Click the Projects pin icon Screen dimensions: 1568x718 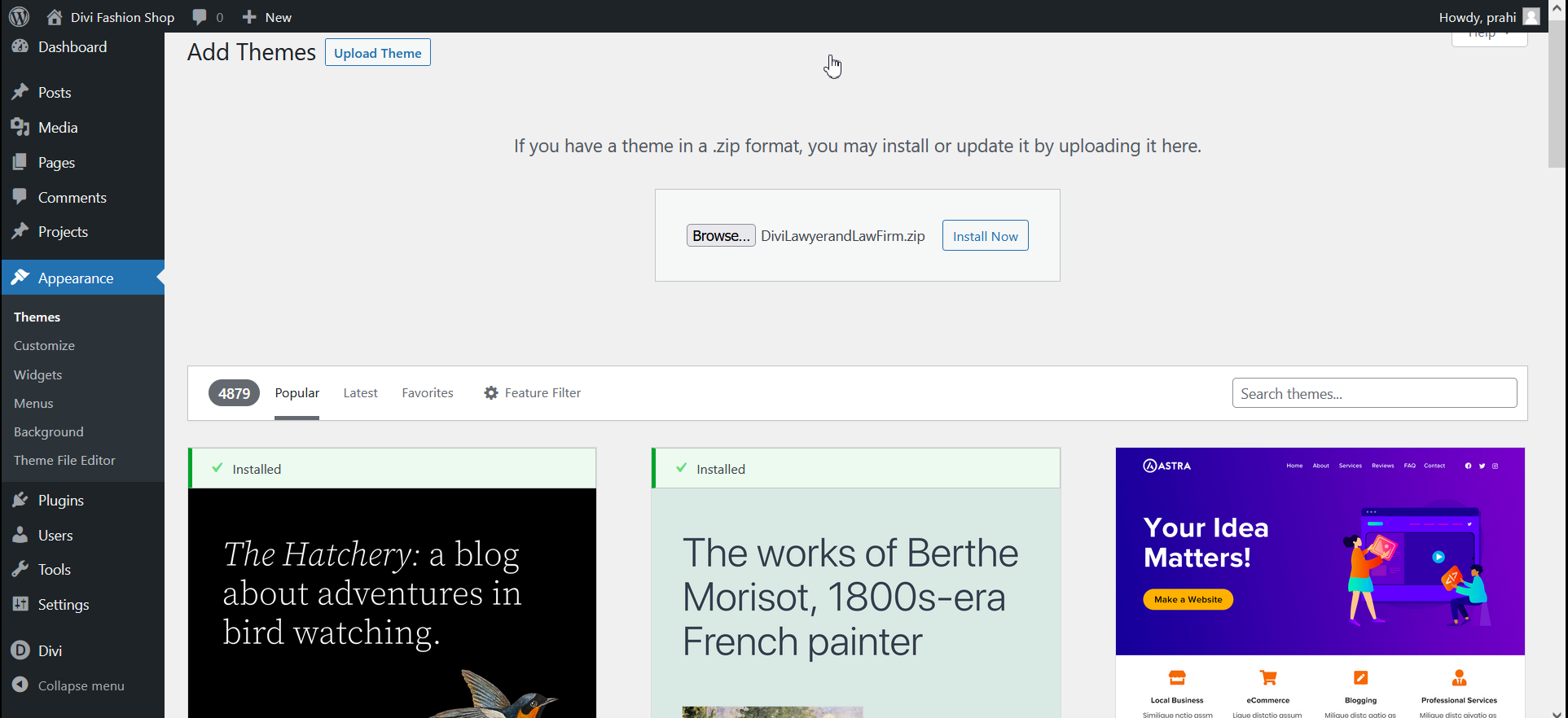point(20,231)
